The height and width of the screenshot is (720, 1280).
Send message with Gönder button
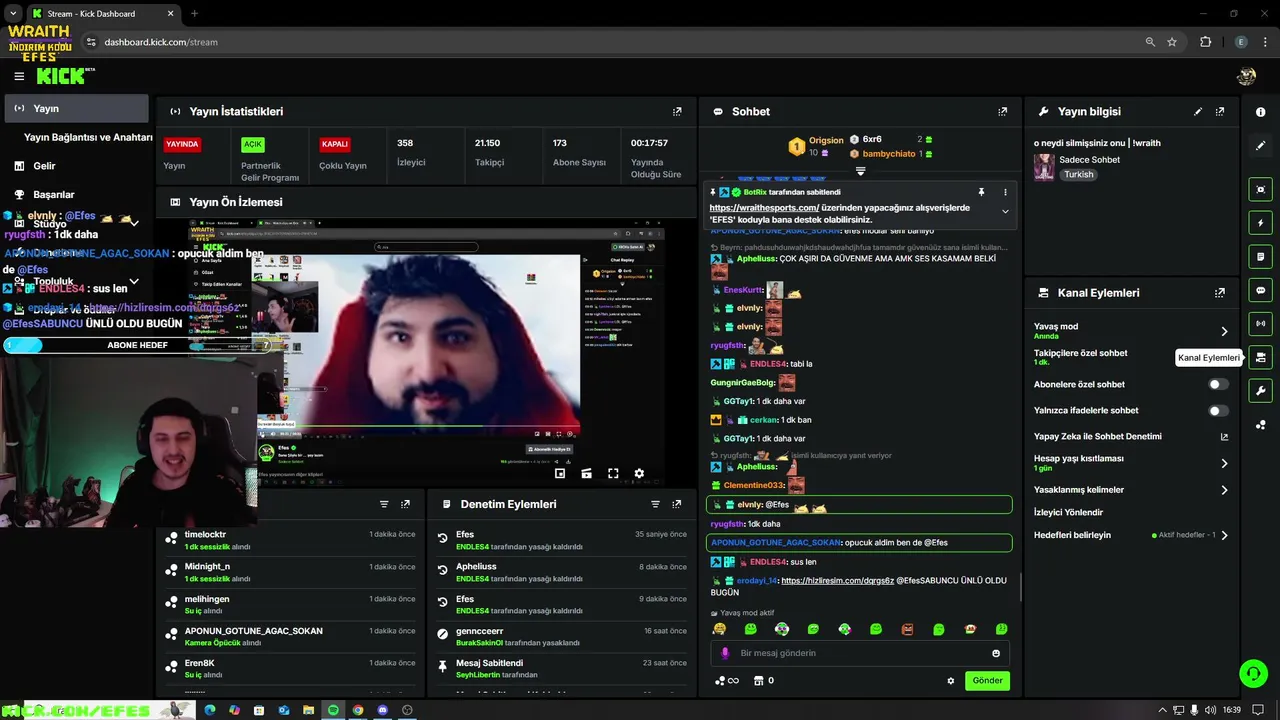click(x=987, y=681)
